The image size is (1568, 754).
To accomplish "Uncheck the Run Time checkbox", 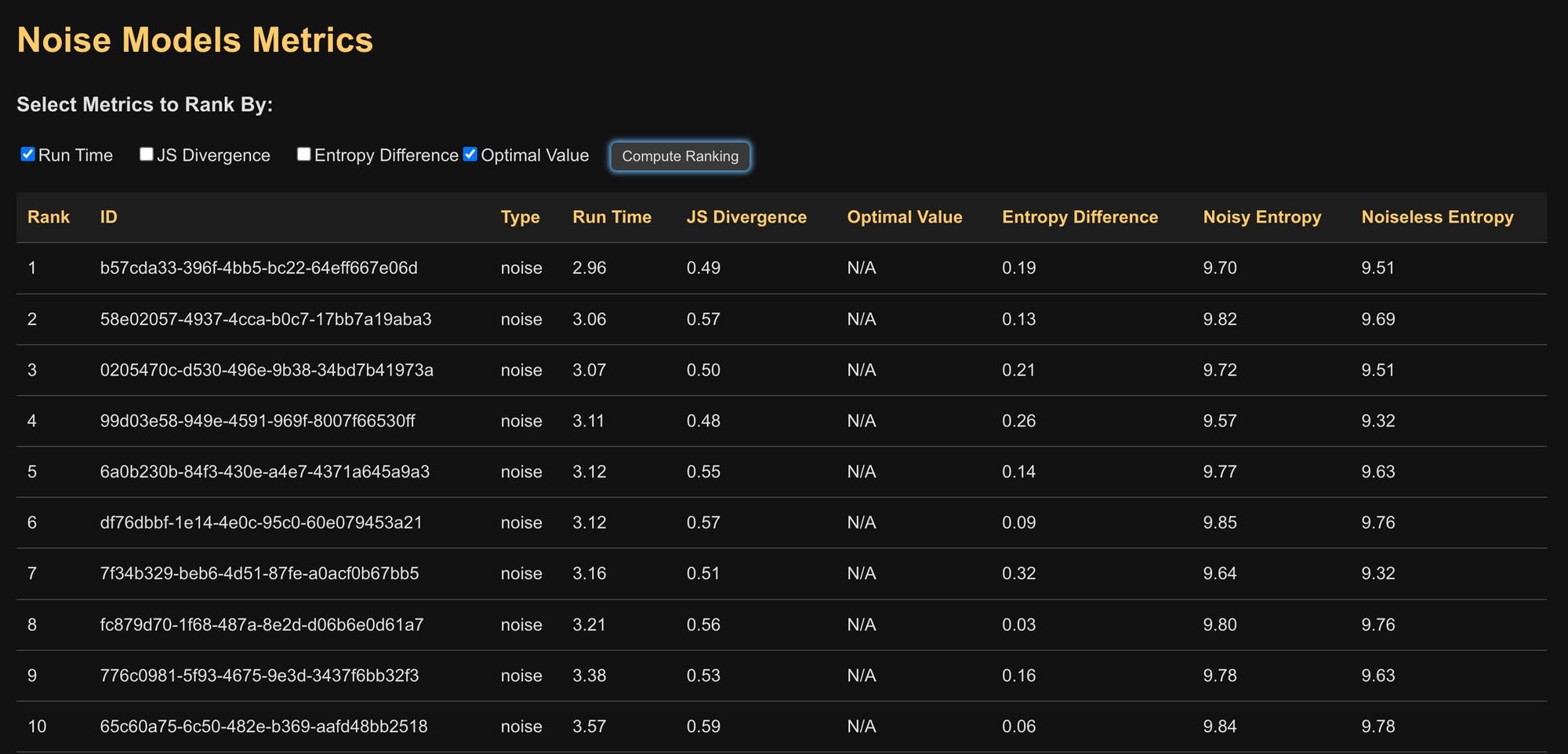I will 27,154.
